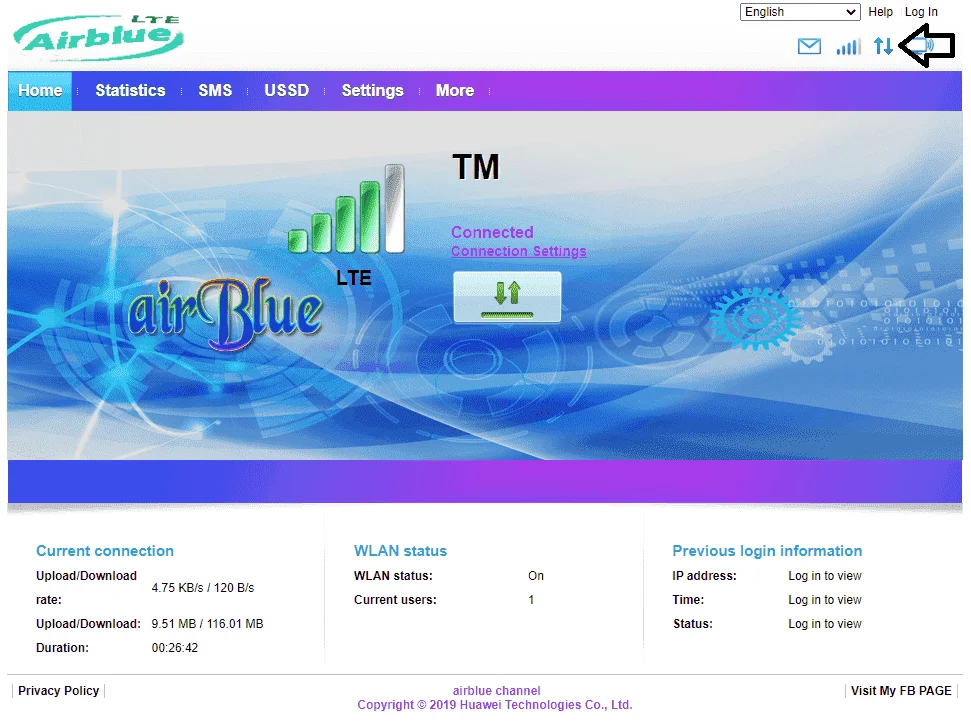Go to the Home tab
The height and width of the screenshot is (725, 971).
click(x=40, y=91)
